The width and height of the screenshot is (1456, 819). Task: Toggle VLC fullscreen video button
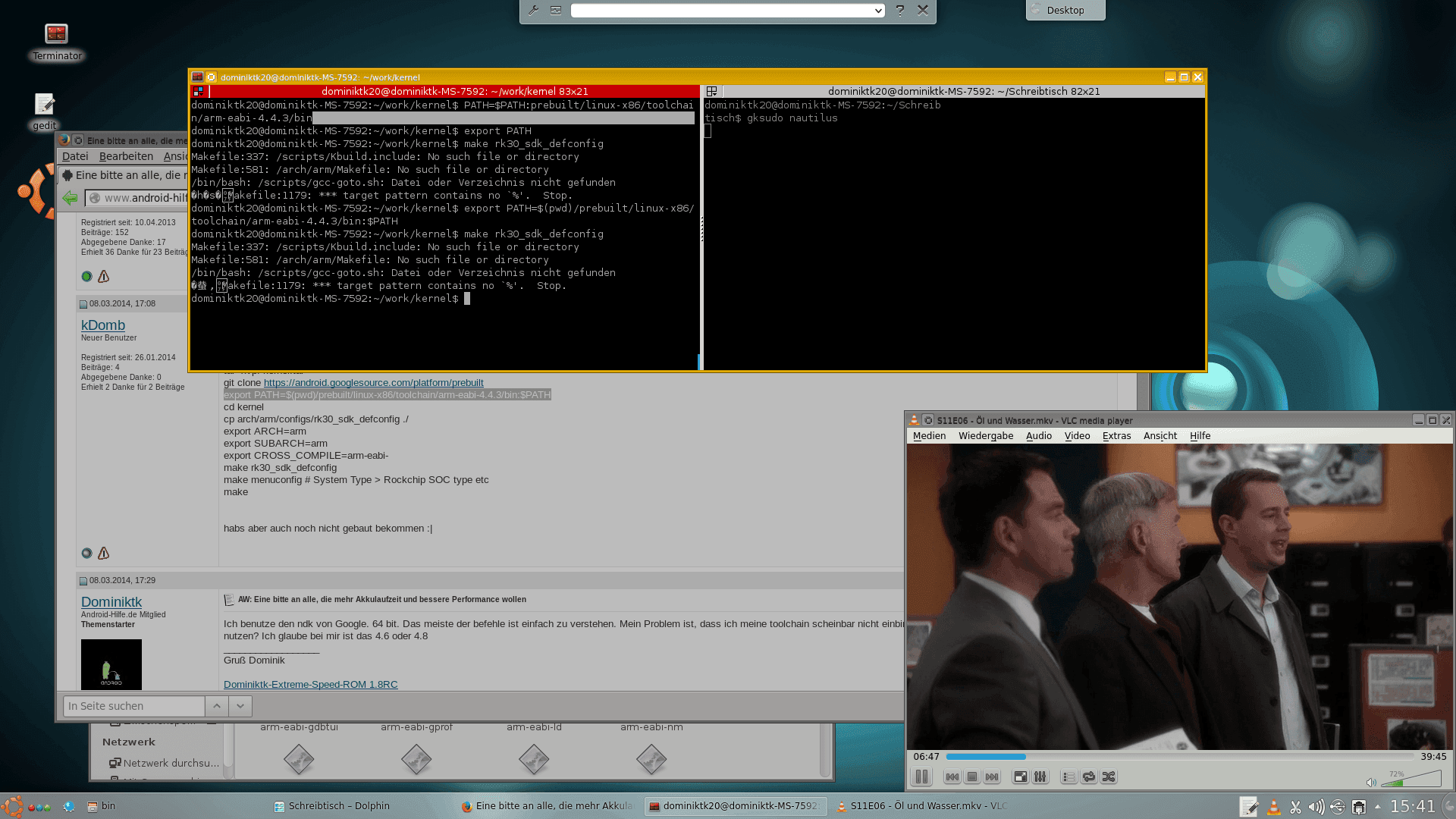click(x=1021, y=777)
